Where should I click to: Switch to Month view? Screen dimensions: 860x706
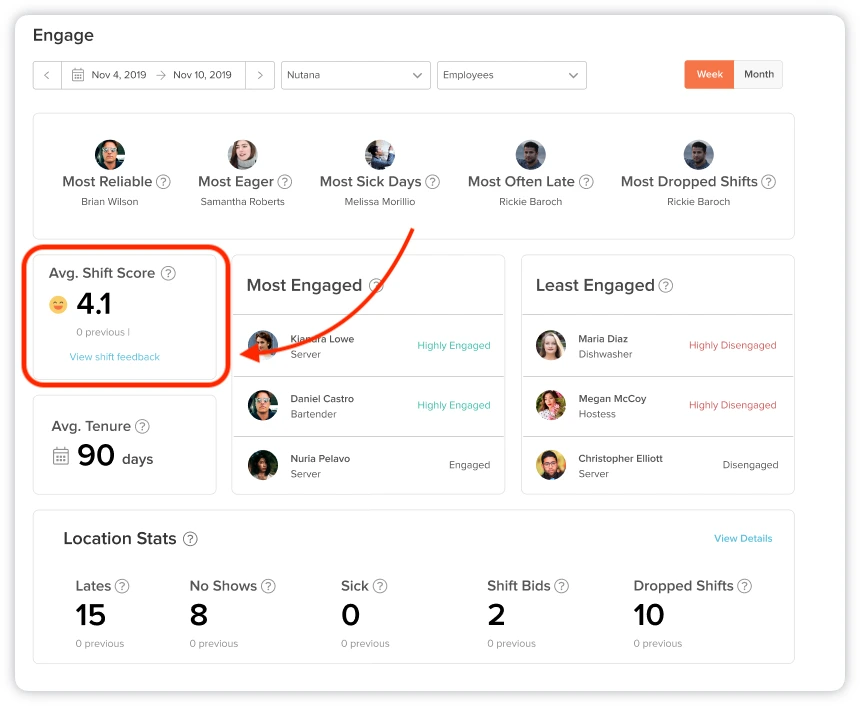click(758, 75)
